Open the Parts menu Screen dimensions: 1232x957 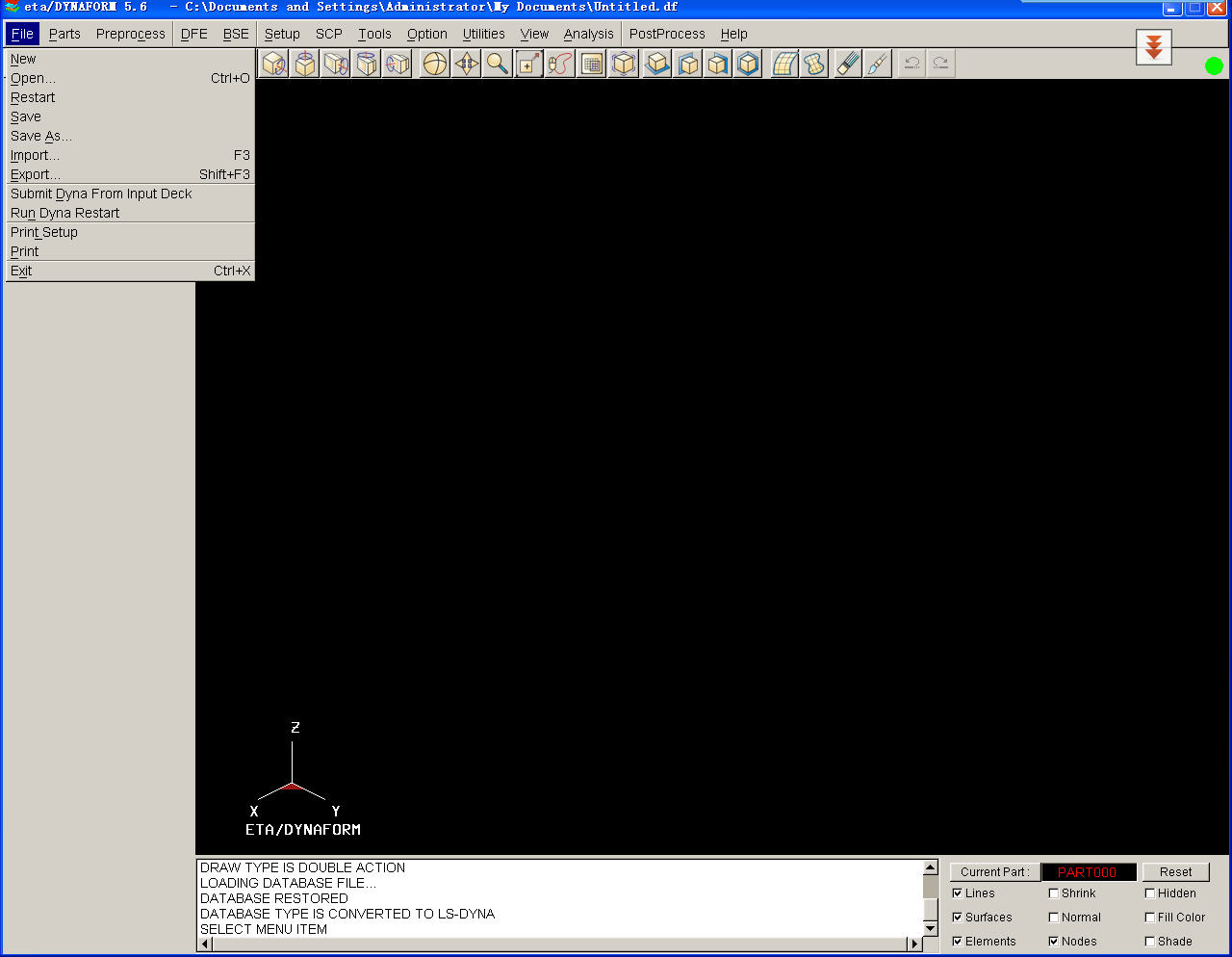[x=64, y=34]
